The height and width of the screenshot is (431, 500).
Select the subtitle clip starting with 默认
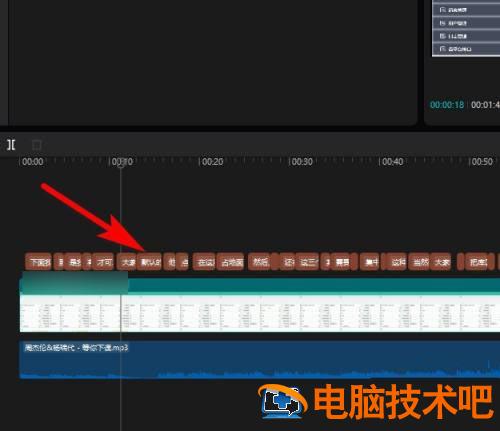[150, 262]
